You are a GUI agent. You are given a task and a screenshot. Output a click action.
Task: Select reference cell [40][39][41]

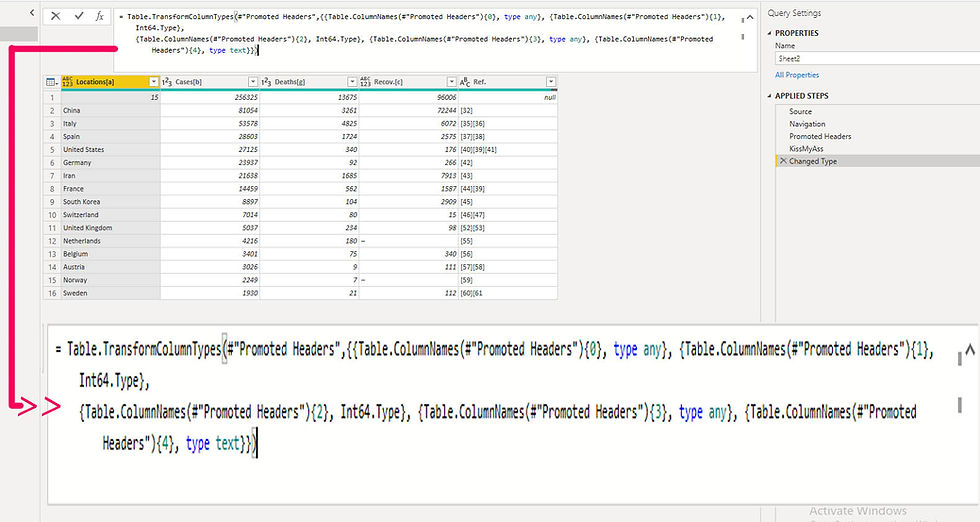(508, 149)
